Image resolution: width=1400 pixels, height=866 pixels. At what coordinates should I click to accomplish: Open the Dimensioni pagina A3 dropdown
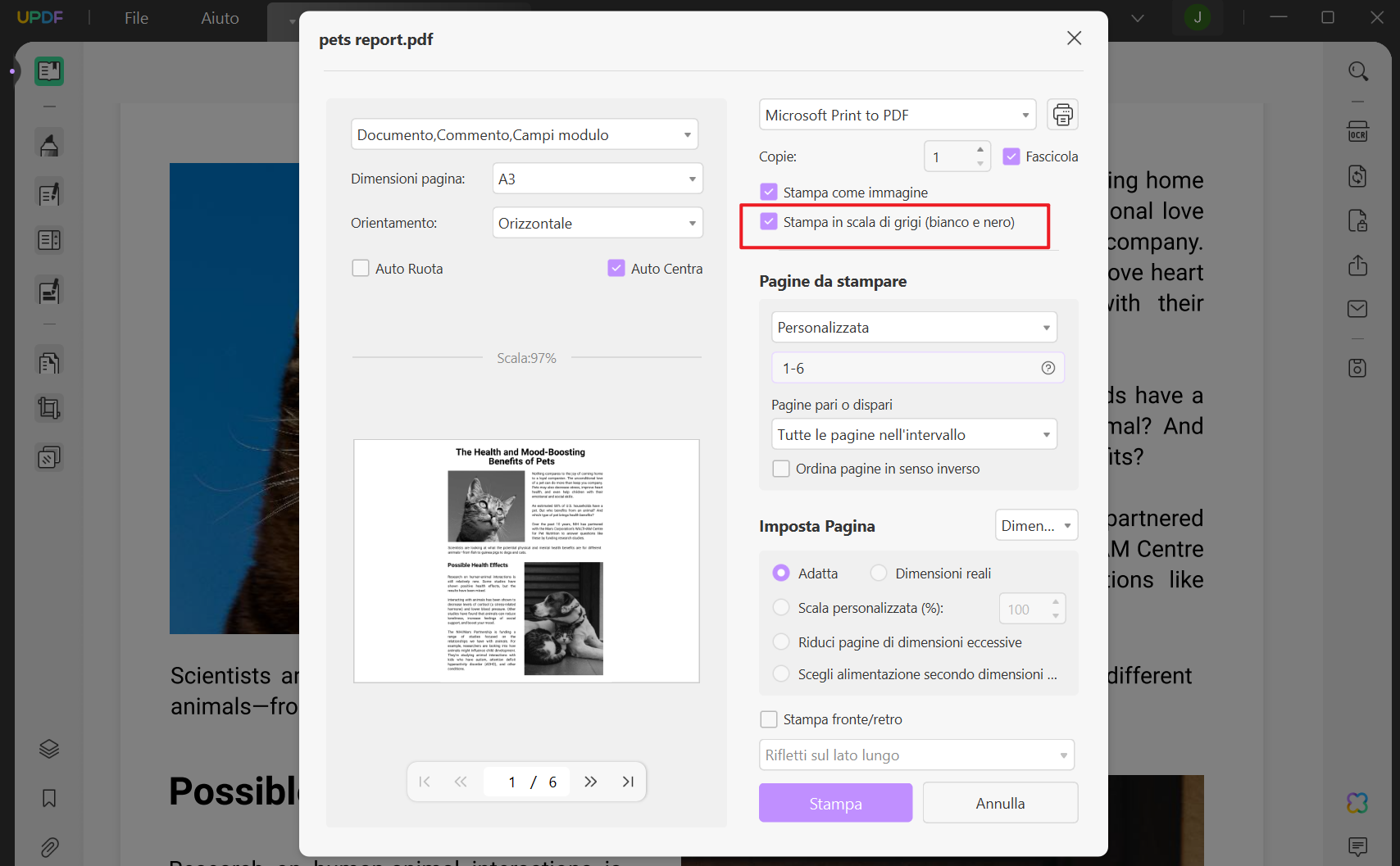598,179
